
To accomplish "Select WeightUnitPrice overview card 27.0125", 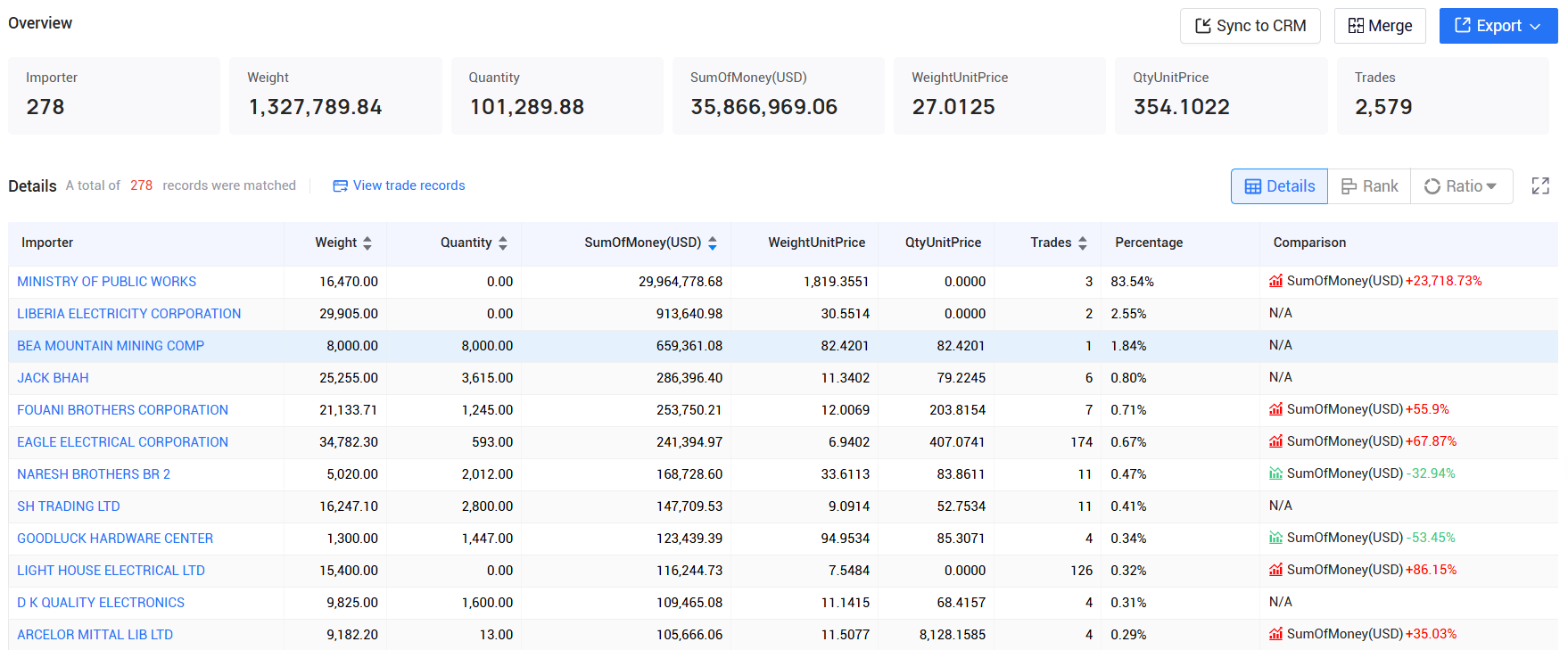I will [1000, 95].
